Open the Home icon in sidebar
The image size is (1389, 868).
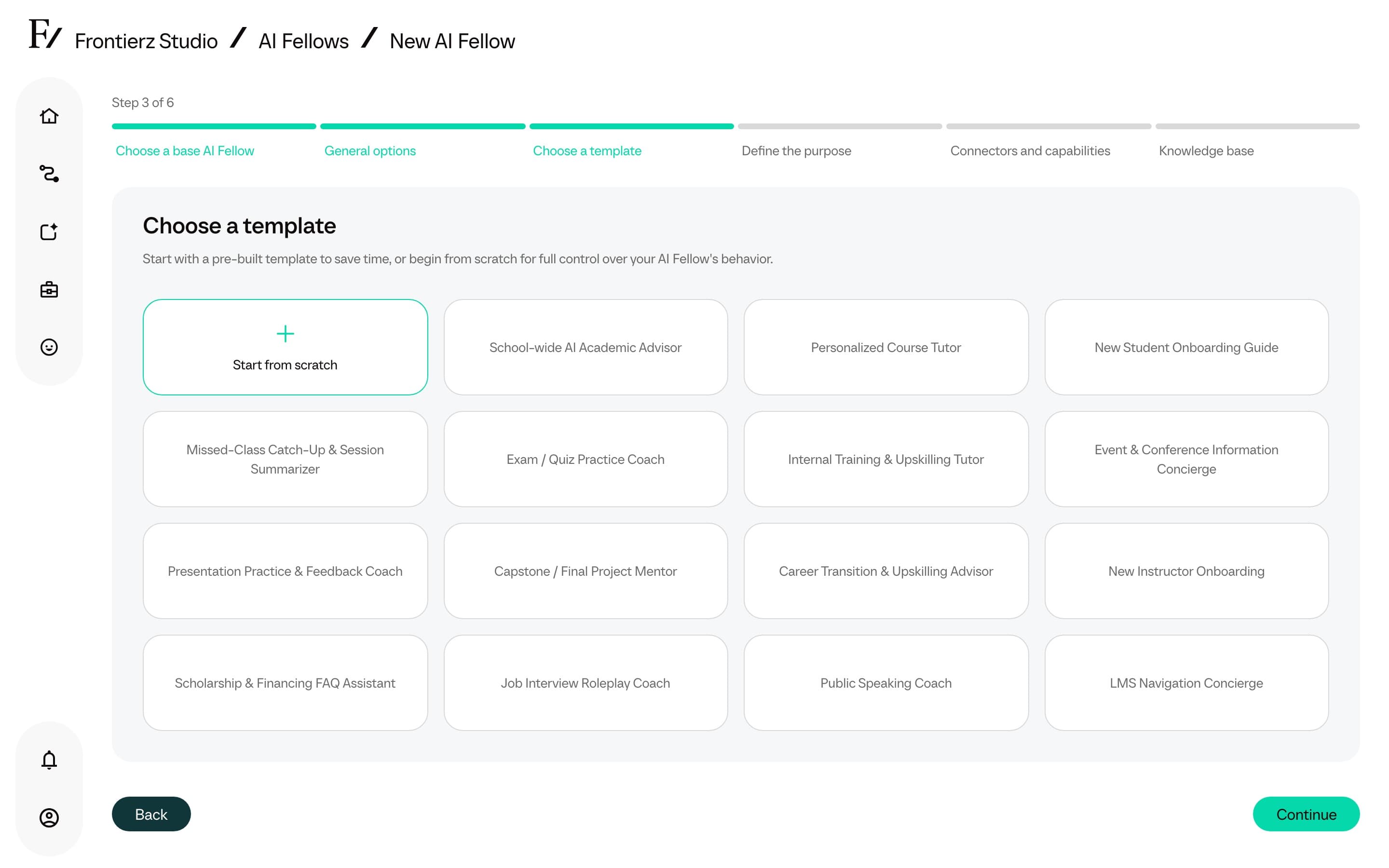[x=49, y=116]
